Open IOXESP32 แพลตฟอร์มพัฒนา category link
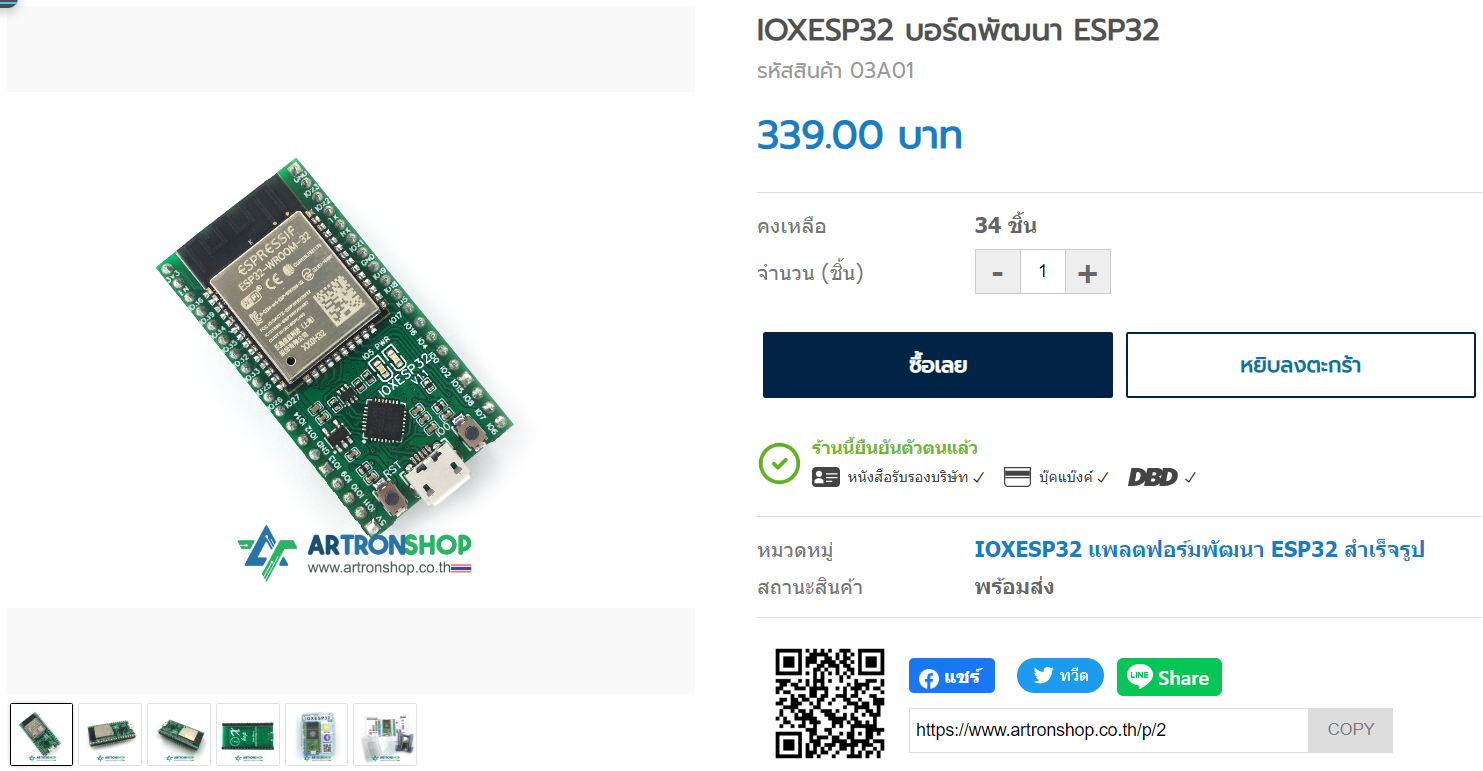The image size is (1483, 771). pyautogui.click(x=1199, y=549)
